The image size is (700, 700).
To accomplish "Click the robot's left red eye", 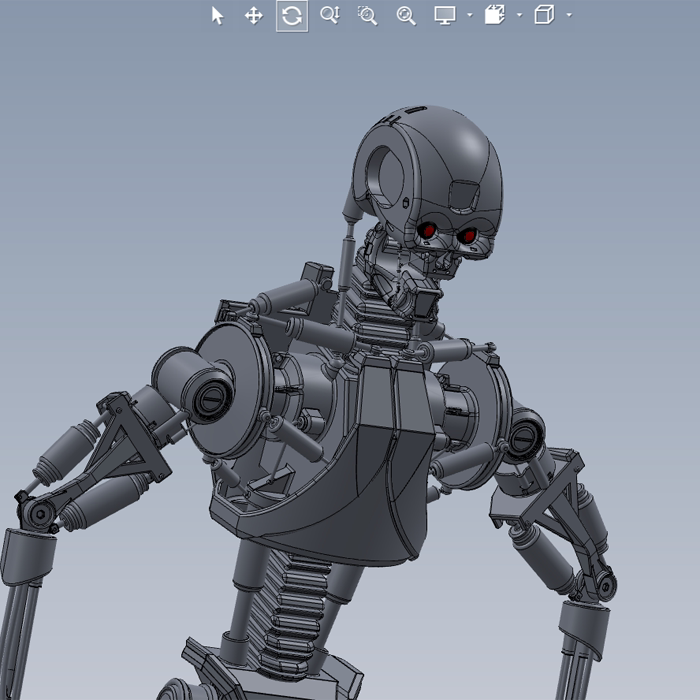I will click(x=428, y=230).
